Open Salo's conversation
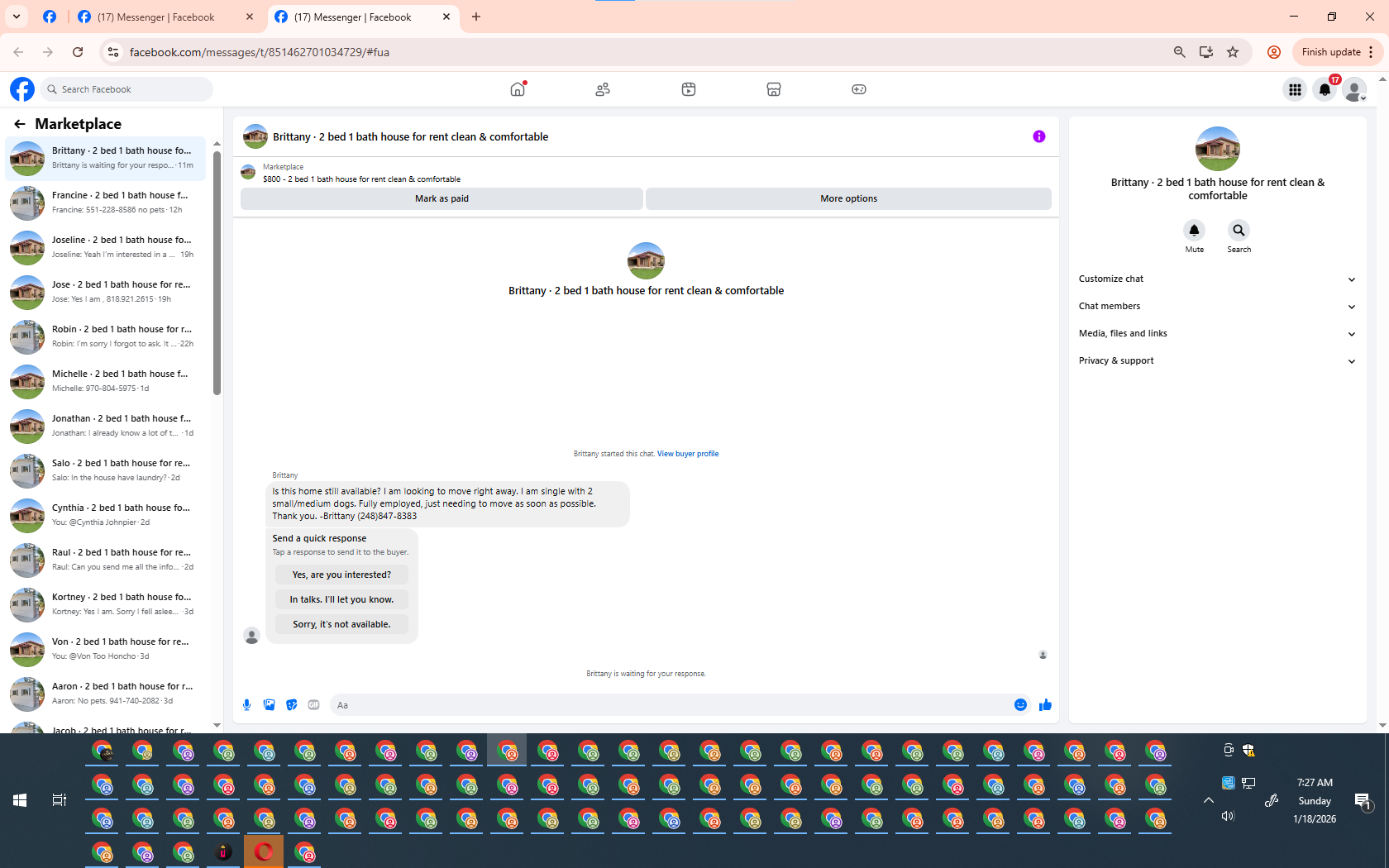This screenshot has height=868, width=1389. tap(106, 470)
